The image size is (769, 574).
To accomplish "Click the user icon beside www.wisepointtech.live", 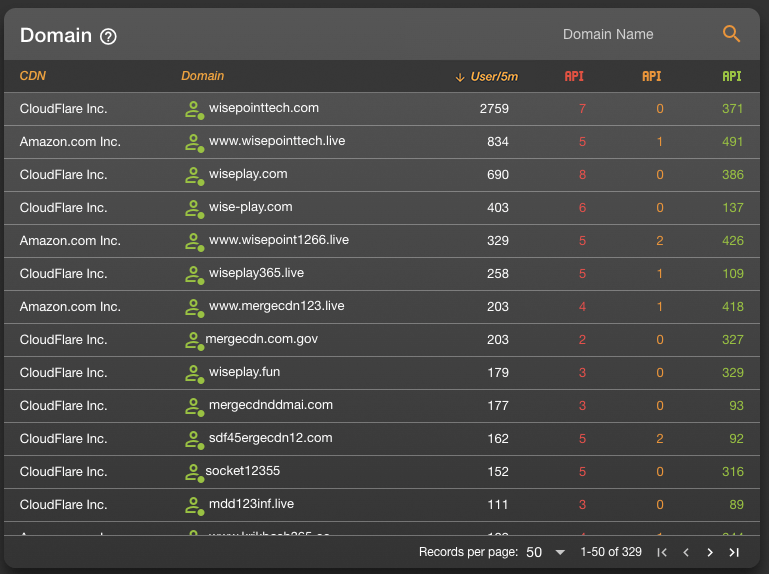I will 194,143.
